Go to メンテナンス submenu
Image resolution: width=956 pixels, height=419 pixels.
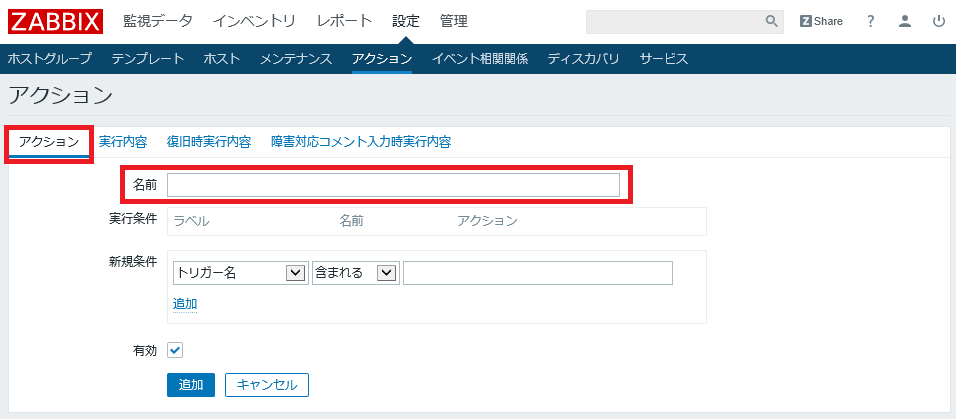[x=296, y=59]
